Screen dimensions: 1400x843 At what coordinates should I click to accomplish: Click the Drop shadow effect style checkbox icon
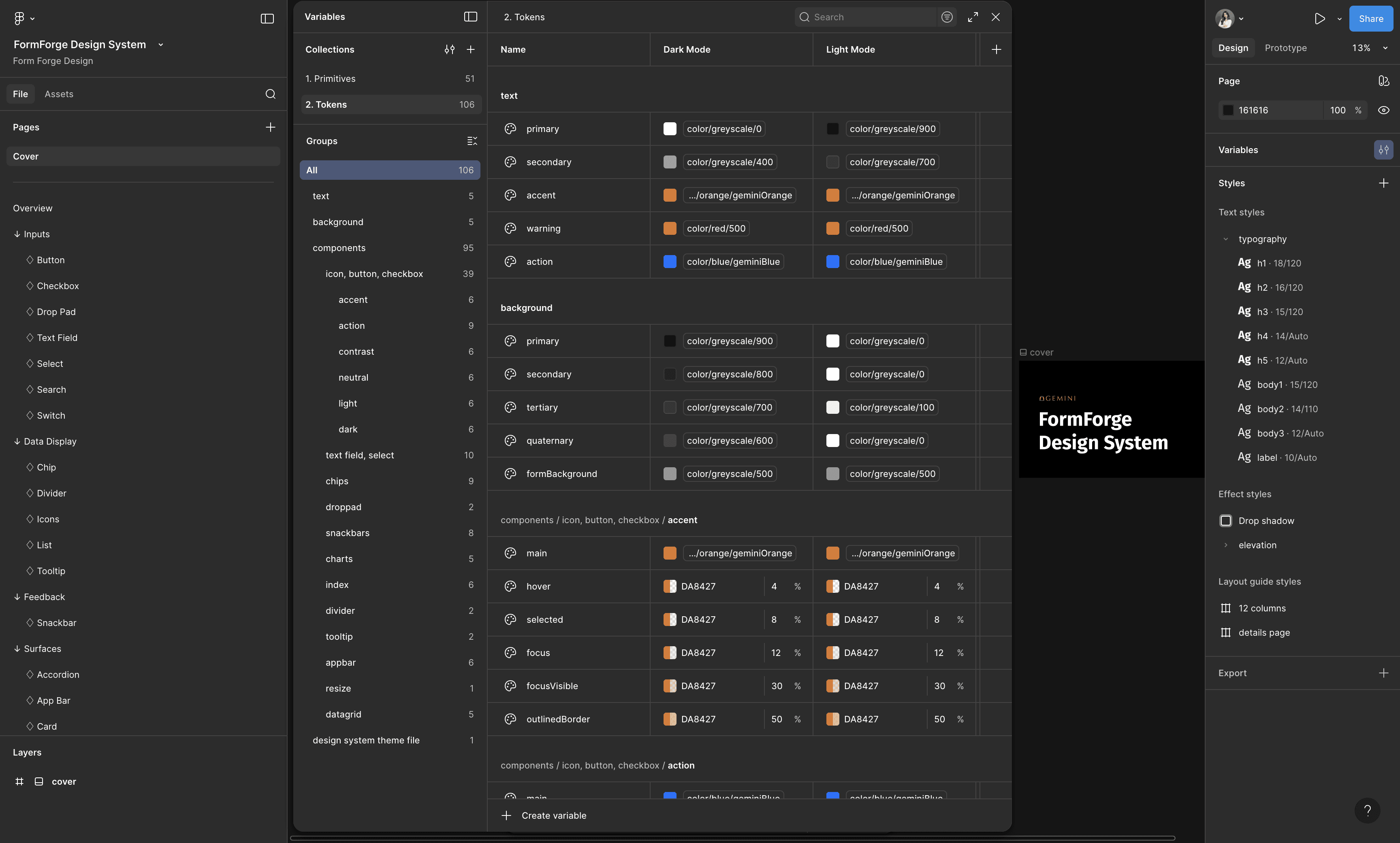pos(1225,521)
